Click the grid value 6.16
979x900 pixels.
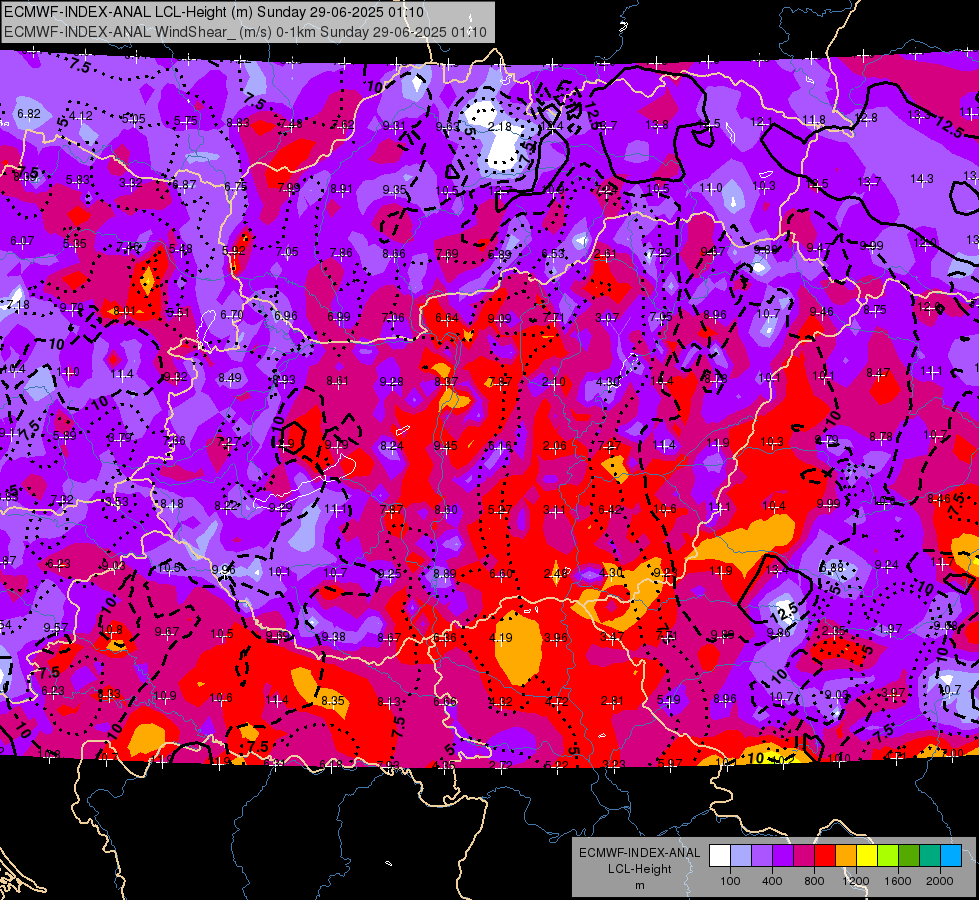coord(499,445)
